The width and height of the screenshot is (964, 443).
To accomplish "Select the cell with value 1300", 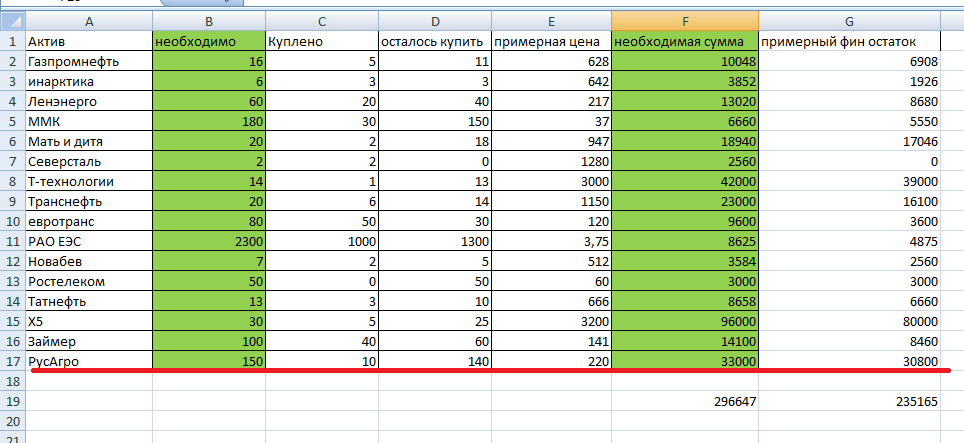I will 435,241.
